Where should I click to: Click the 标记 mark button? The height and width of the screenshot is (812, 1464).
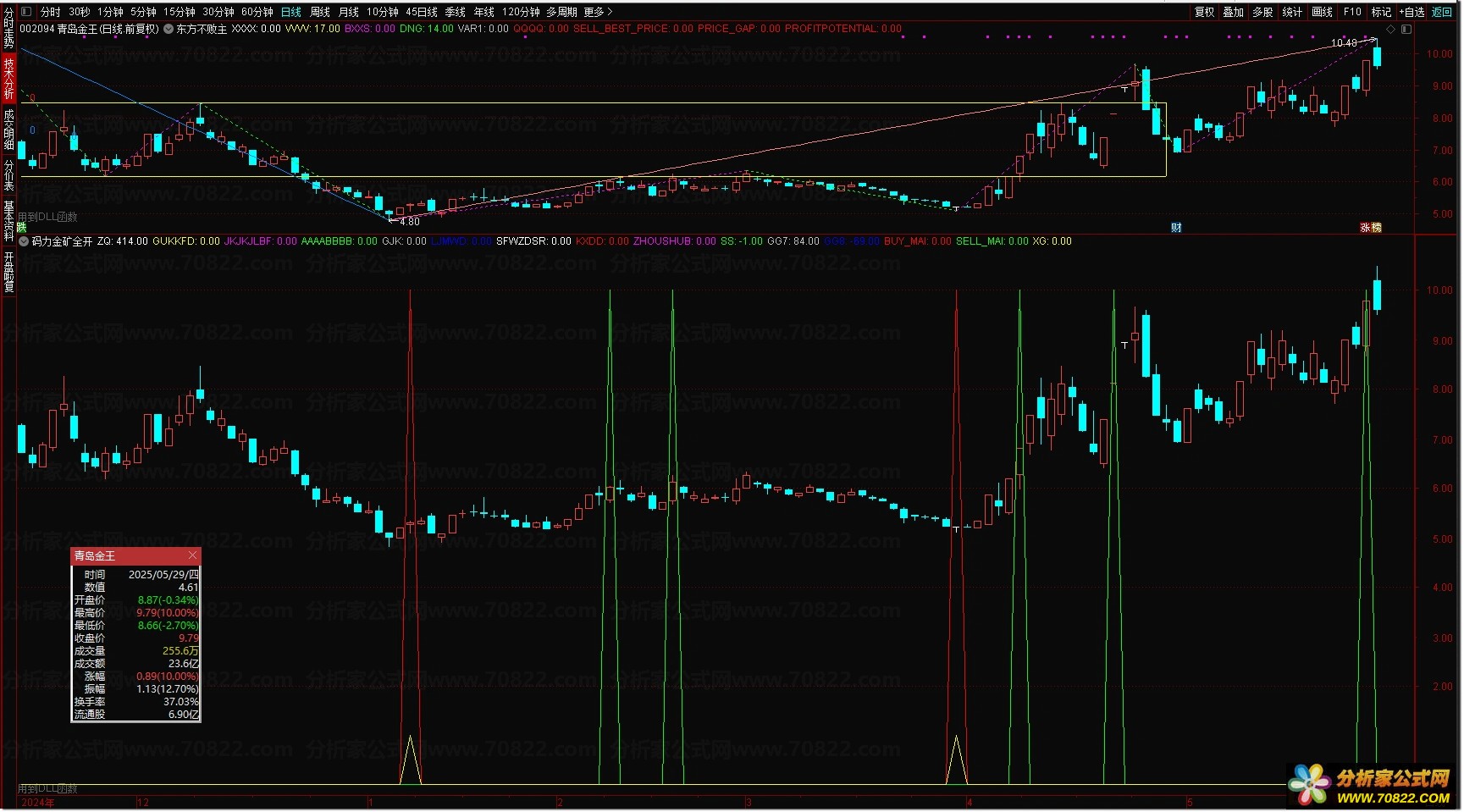(1381, 12)
